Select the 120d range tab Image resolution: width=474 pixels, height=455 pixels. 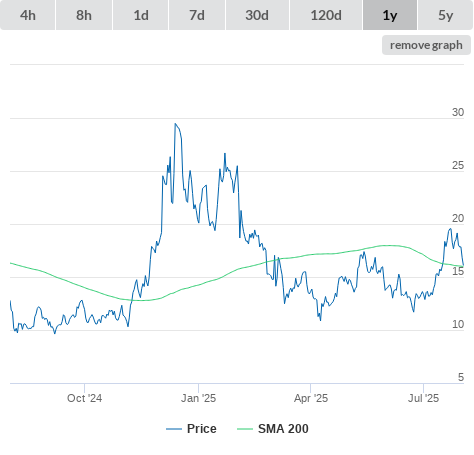tap(326, 15)
